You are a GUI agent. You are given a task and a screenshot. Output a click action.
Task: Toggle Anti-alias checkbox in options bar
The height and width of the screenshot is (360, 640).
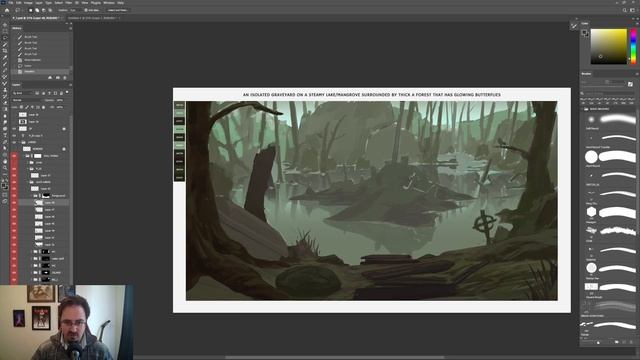pos(85,10)
